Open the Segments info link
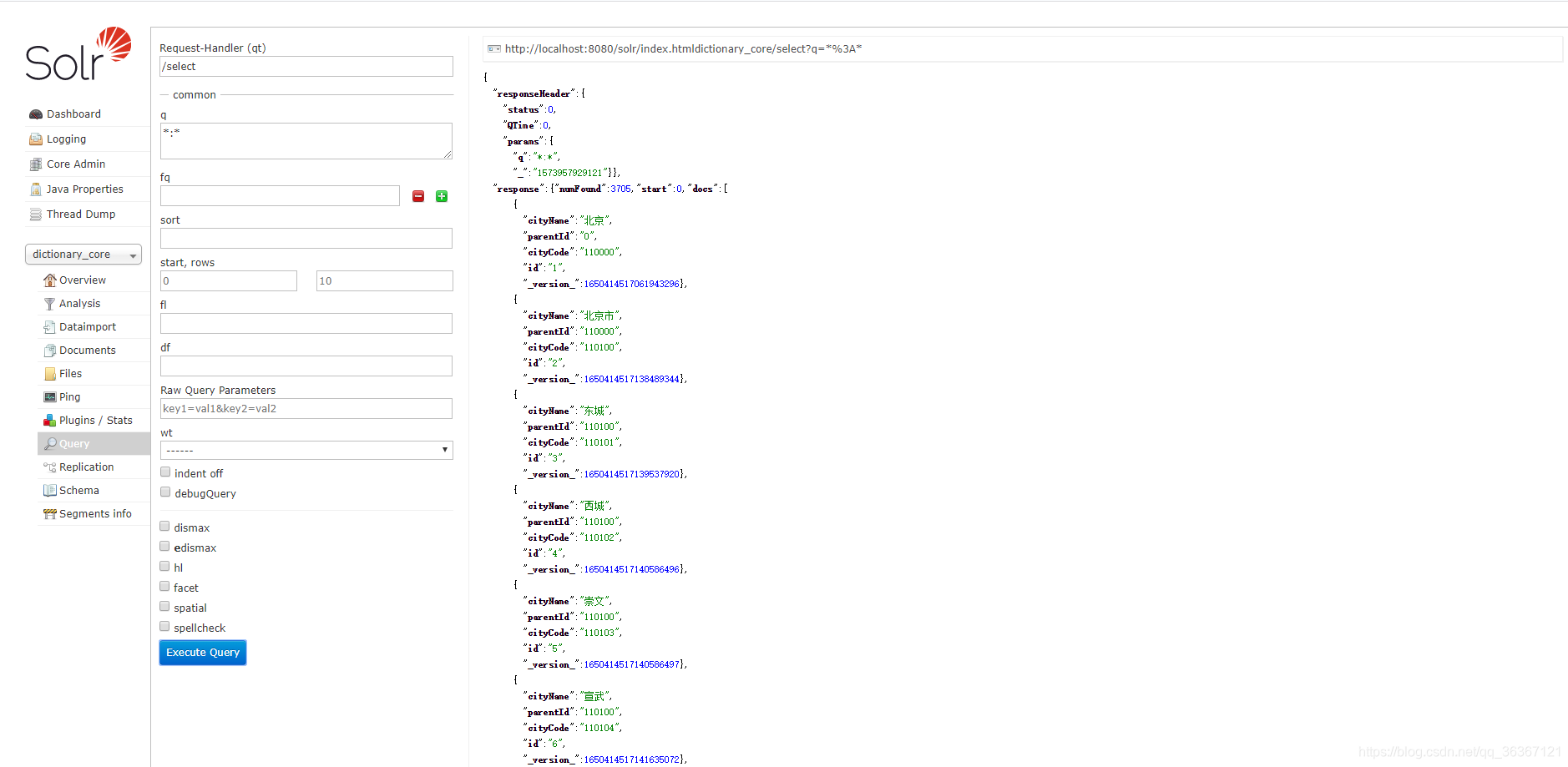 pyautogui.click(x=95, y=514)
